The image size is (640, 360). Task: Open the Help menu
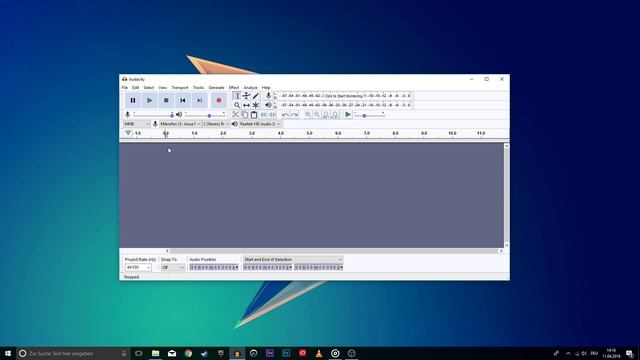tap(266, 87)
